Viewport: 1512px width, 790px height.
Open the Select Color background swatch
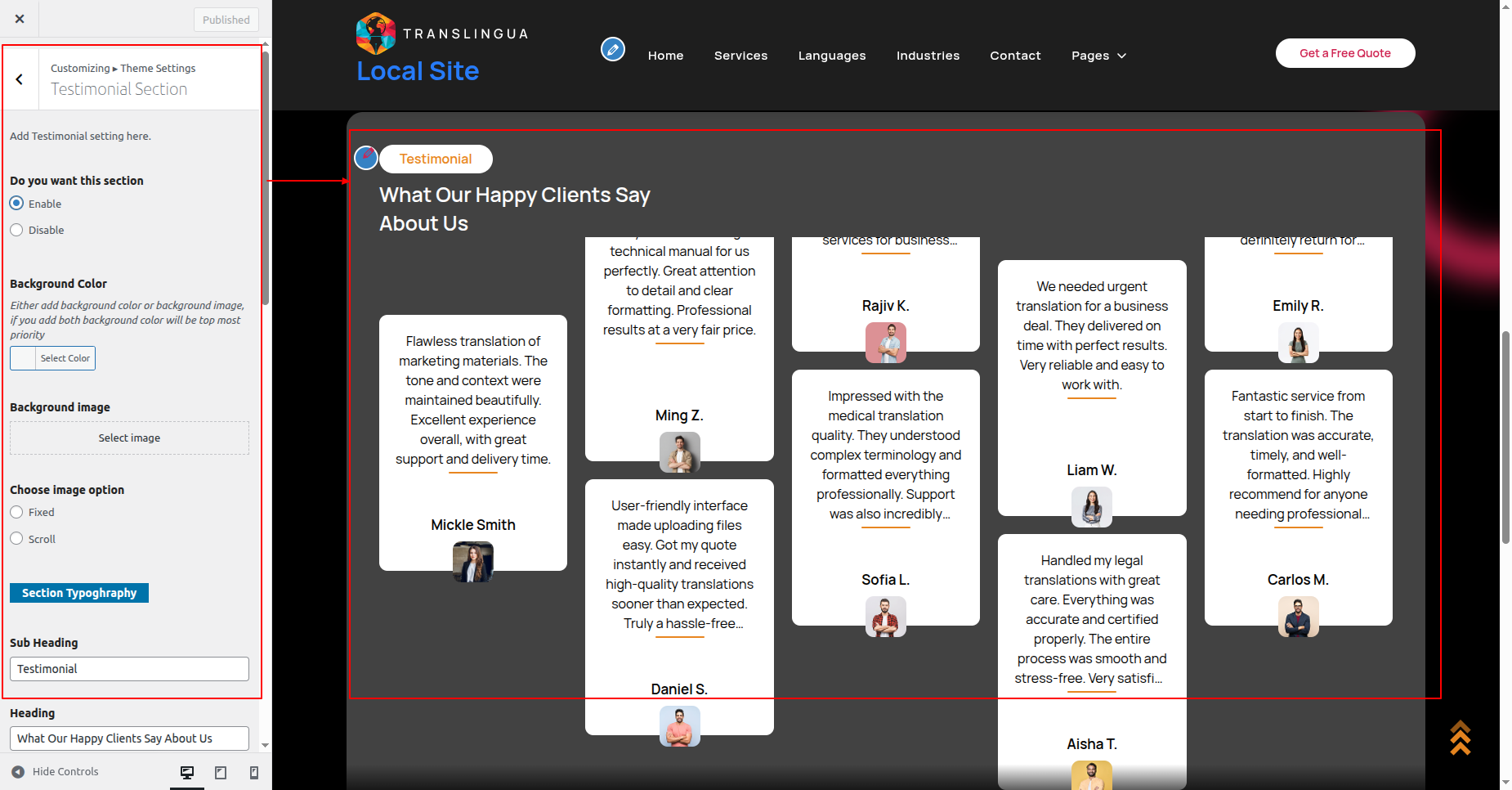[x=53, y=358]
